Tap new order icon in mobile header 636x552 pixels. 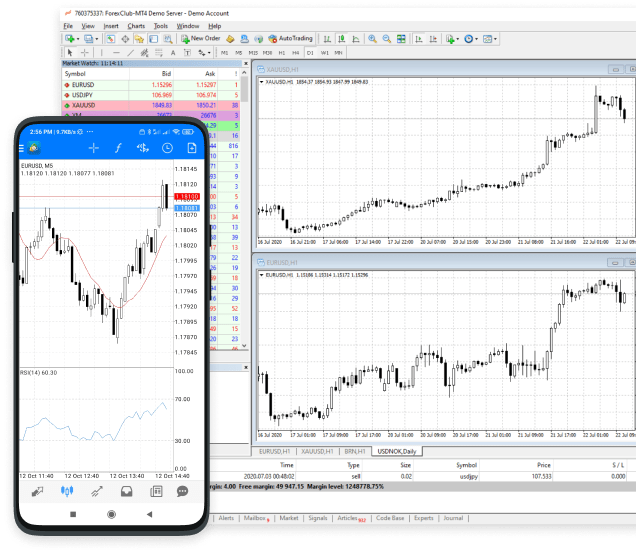click(x=191, y=148)
